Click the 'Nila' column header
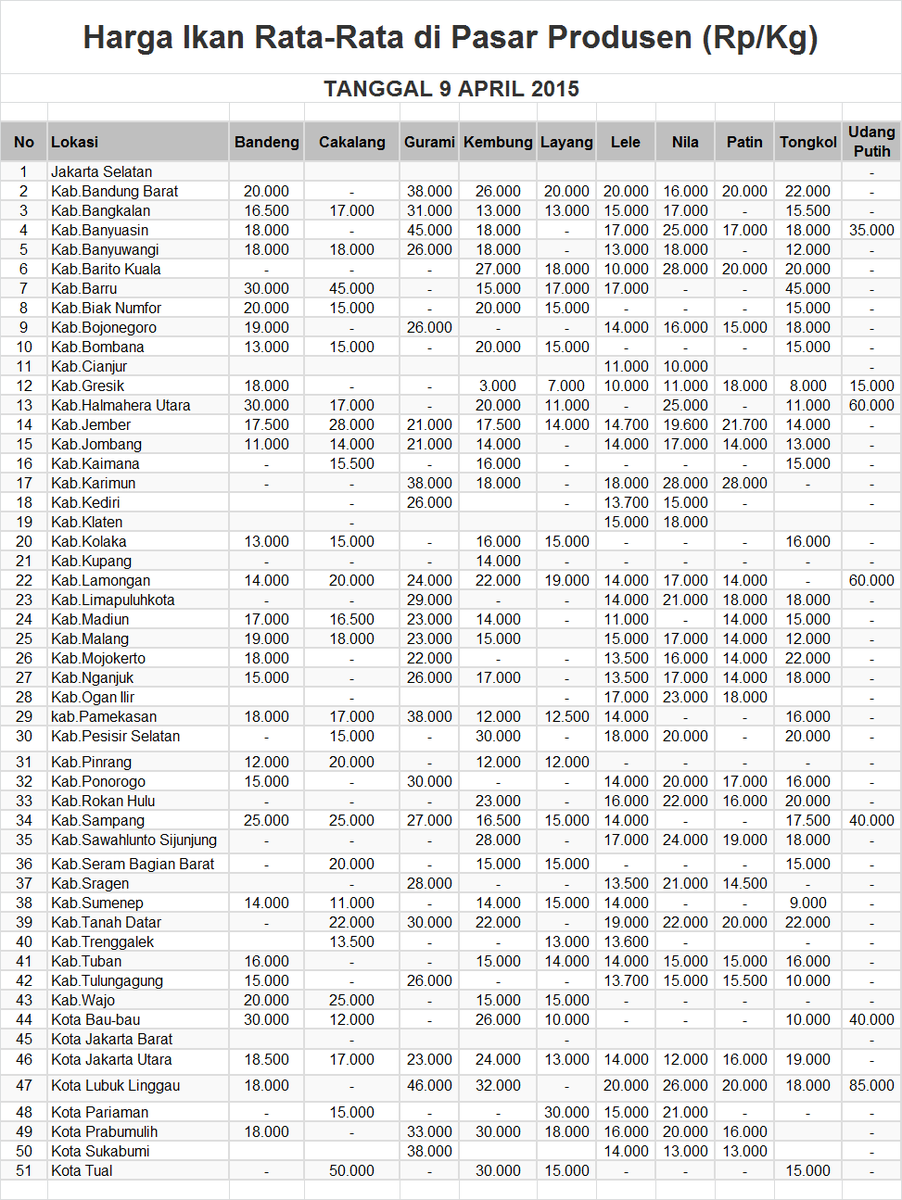 point(685,142)
